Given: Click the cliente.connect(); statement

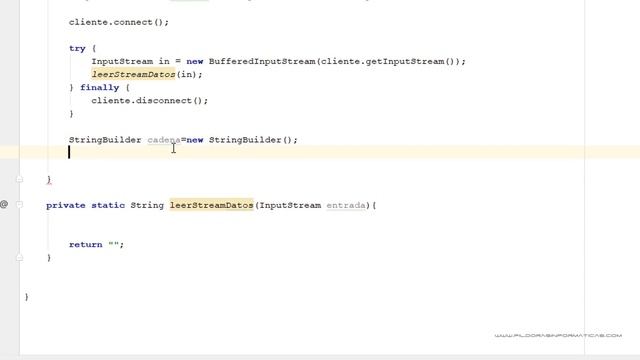Looking at the screenshot, I should (119, 22).
